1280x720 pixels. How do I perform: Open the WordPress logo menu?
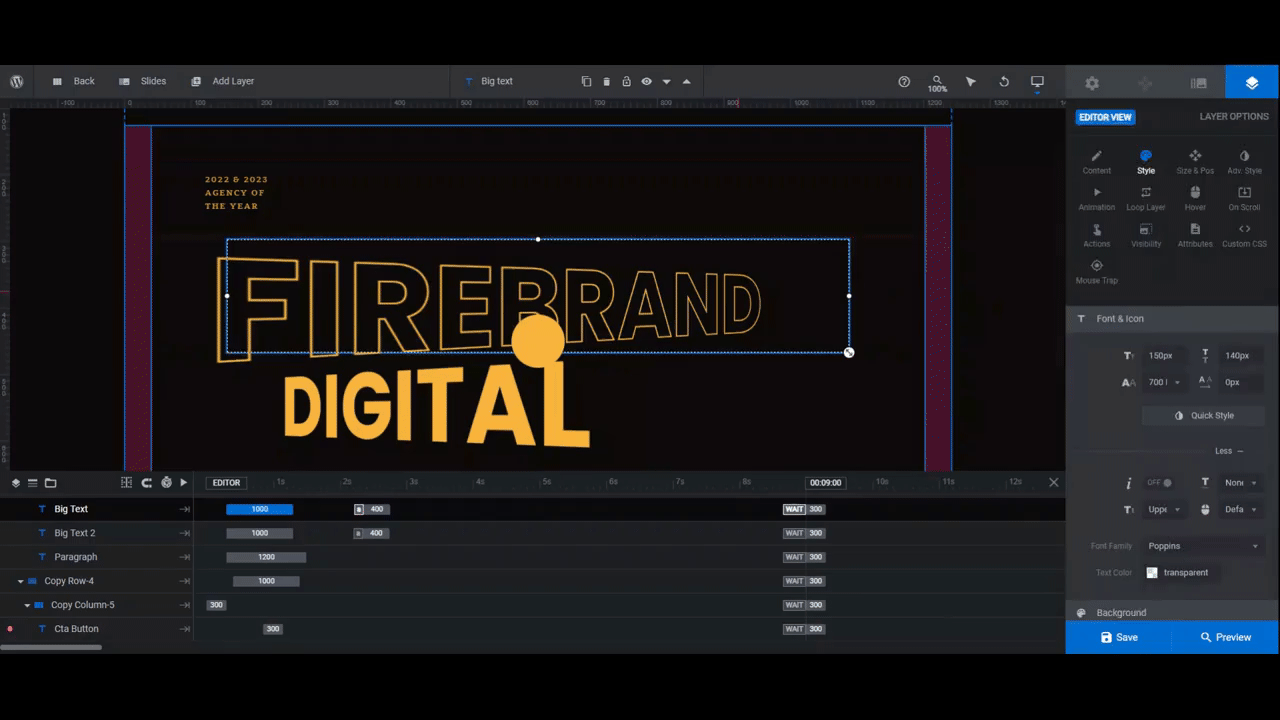(x=17, y=81)
